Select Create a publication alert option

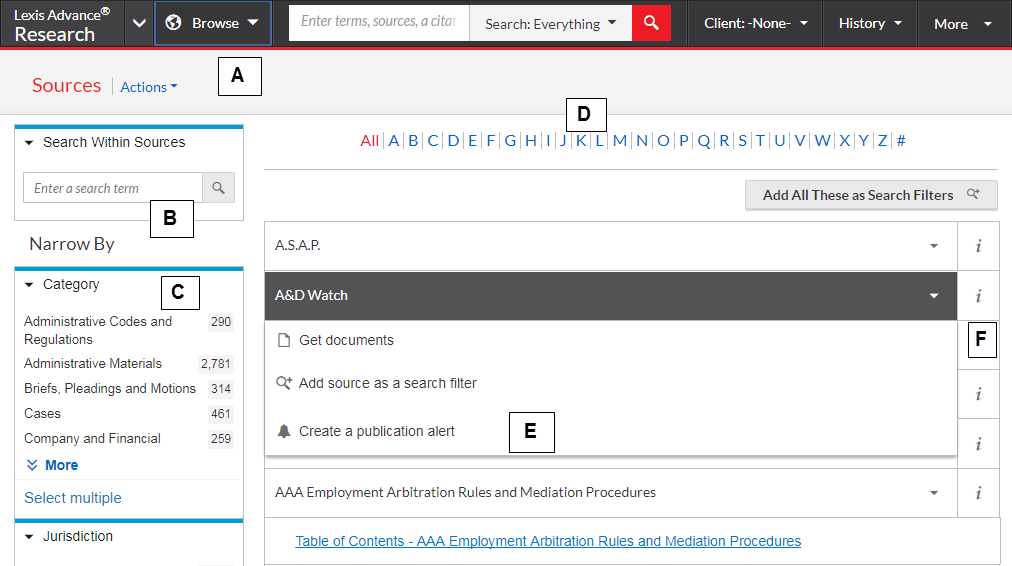click(x=376, y=431)
